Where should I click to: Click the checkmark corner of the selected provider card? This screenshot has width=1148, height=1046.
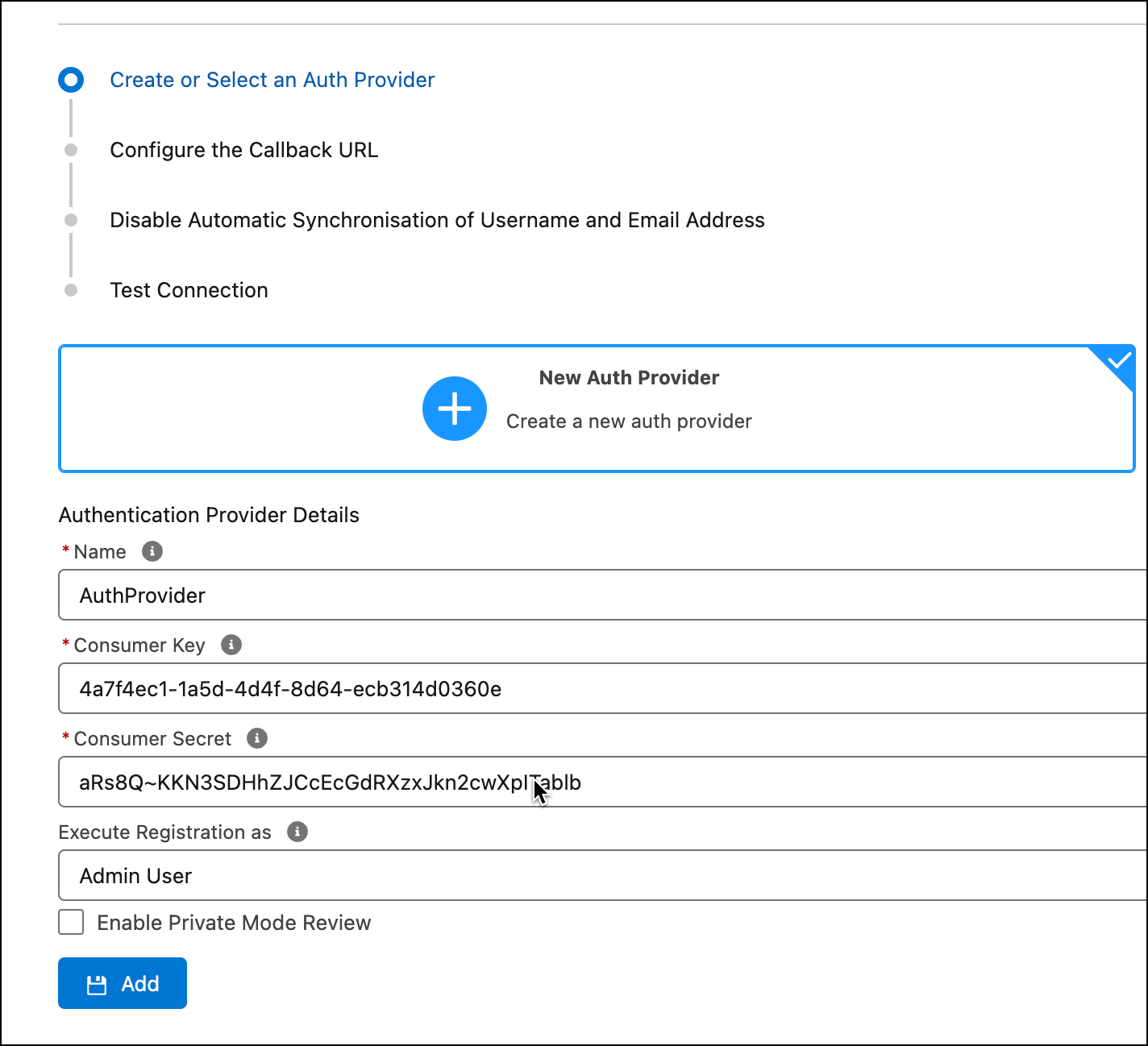1117,362
